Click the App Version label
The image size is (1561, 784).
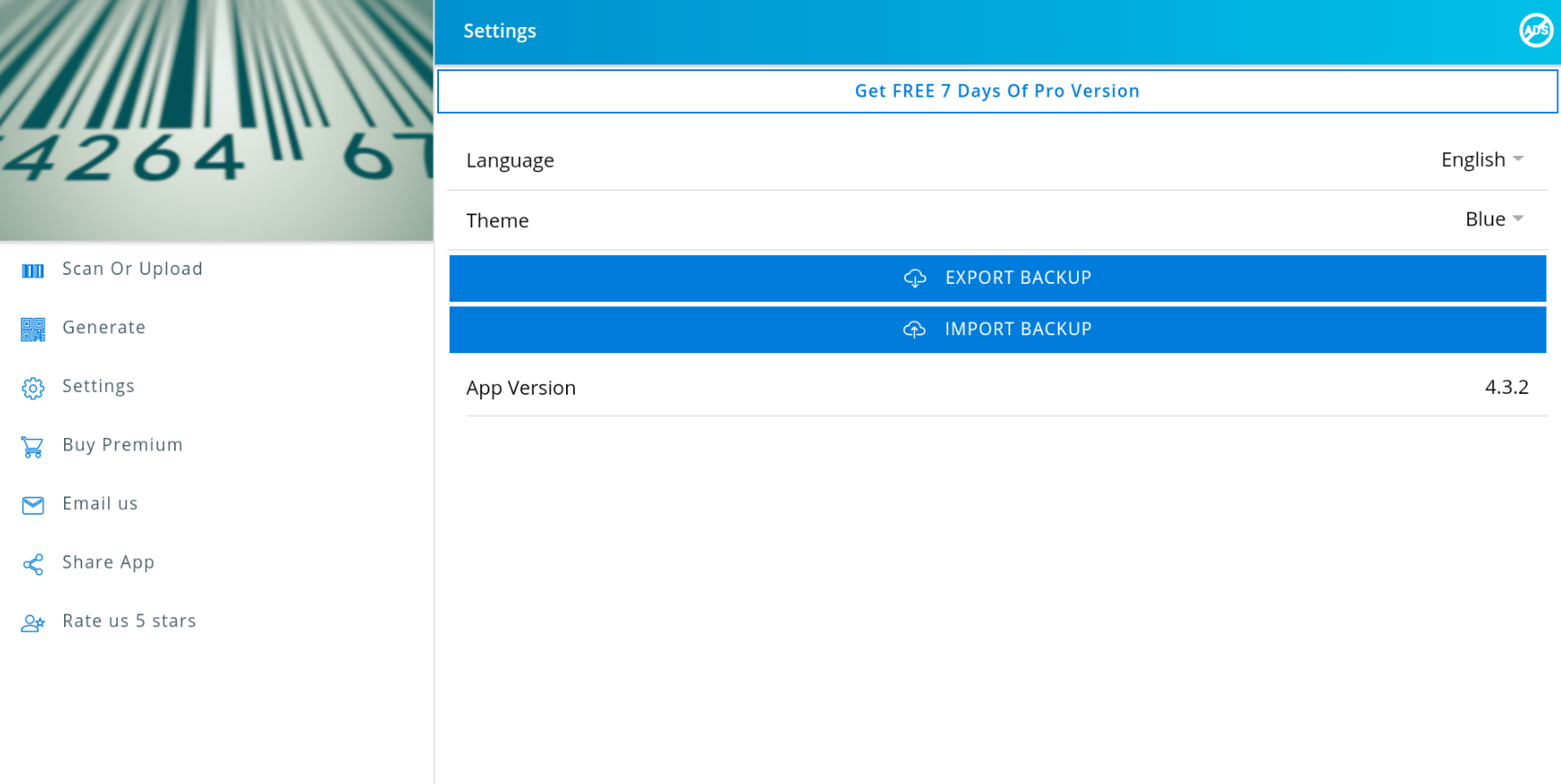(x=521, y=387)
